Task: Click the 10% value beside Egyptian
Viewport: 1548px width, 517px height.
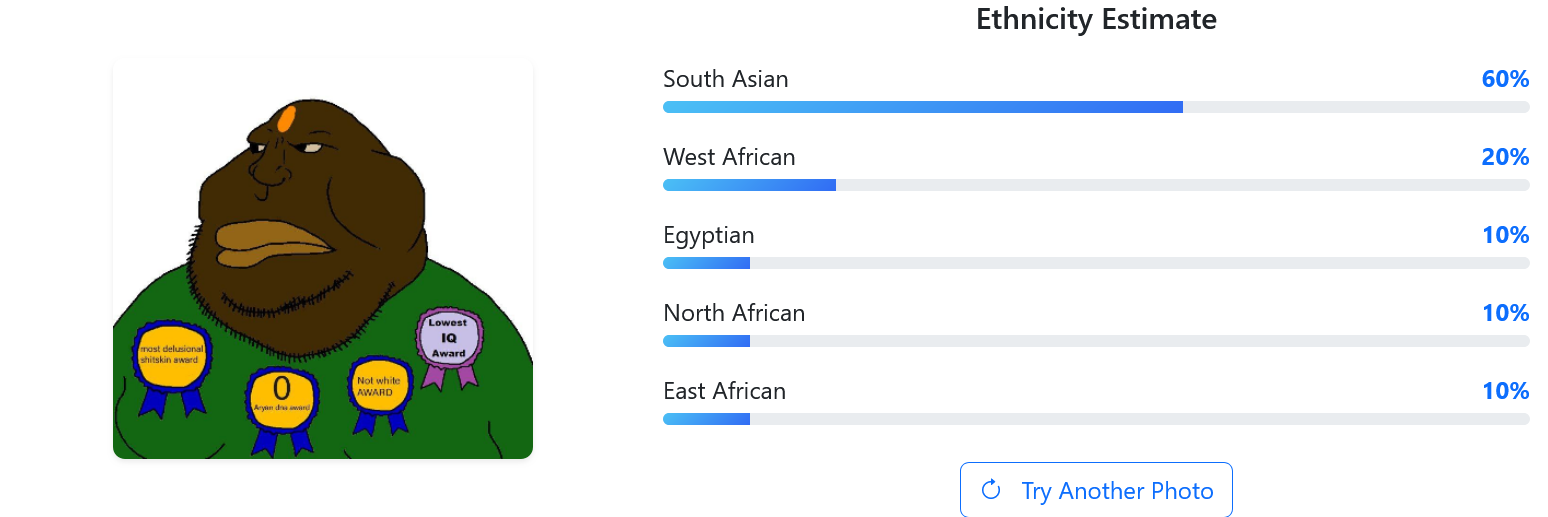Action: click(1505, 235)
